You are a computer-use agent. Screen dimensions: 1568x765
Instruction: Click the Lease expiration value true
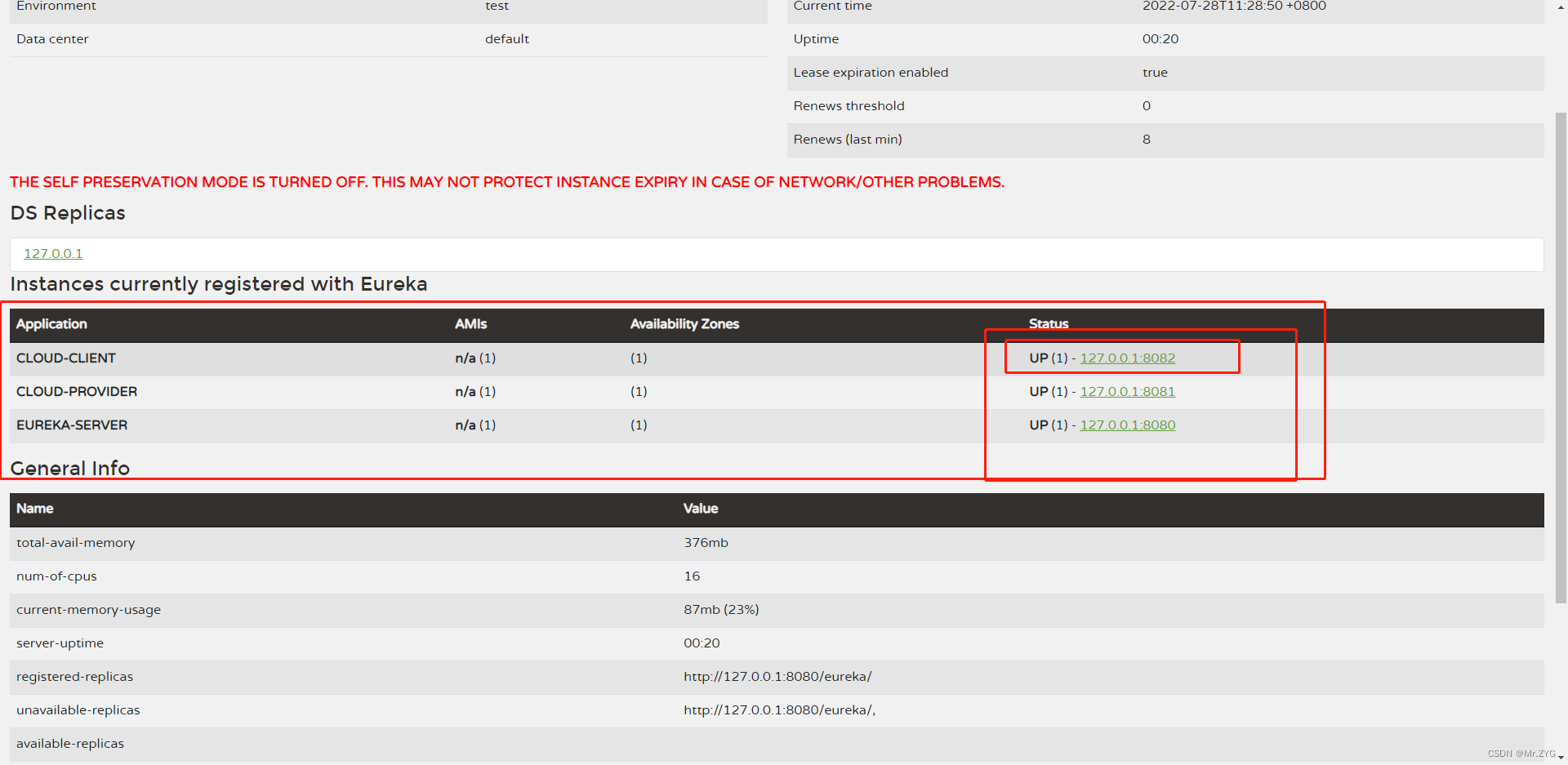pyautogui.click(x=1155, y=73)
